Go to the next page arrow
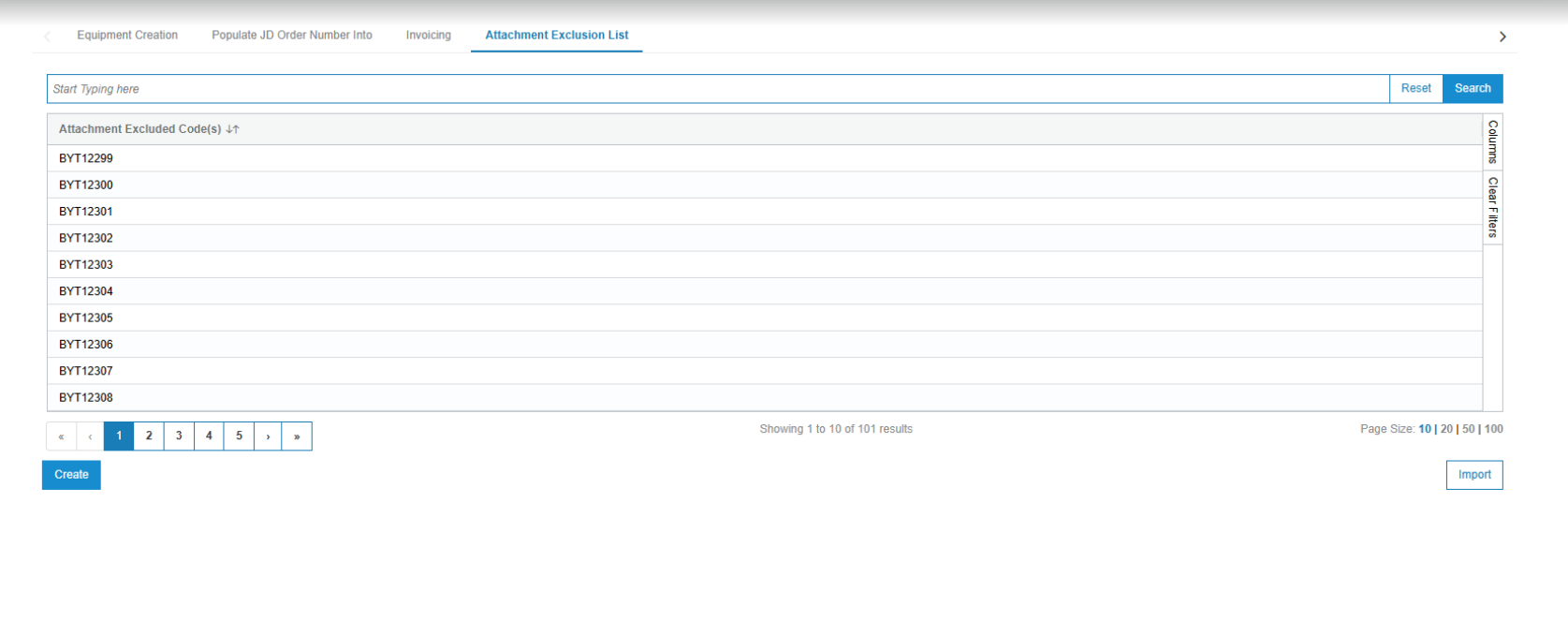Viewport: 1568px width, 621px height. pos(268,436)
